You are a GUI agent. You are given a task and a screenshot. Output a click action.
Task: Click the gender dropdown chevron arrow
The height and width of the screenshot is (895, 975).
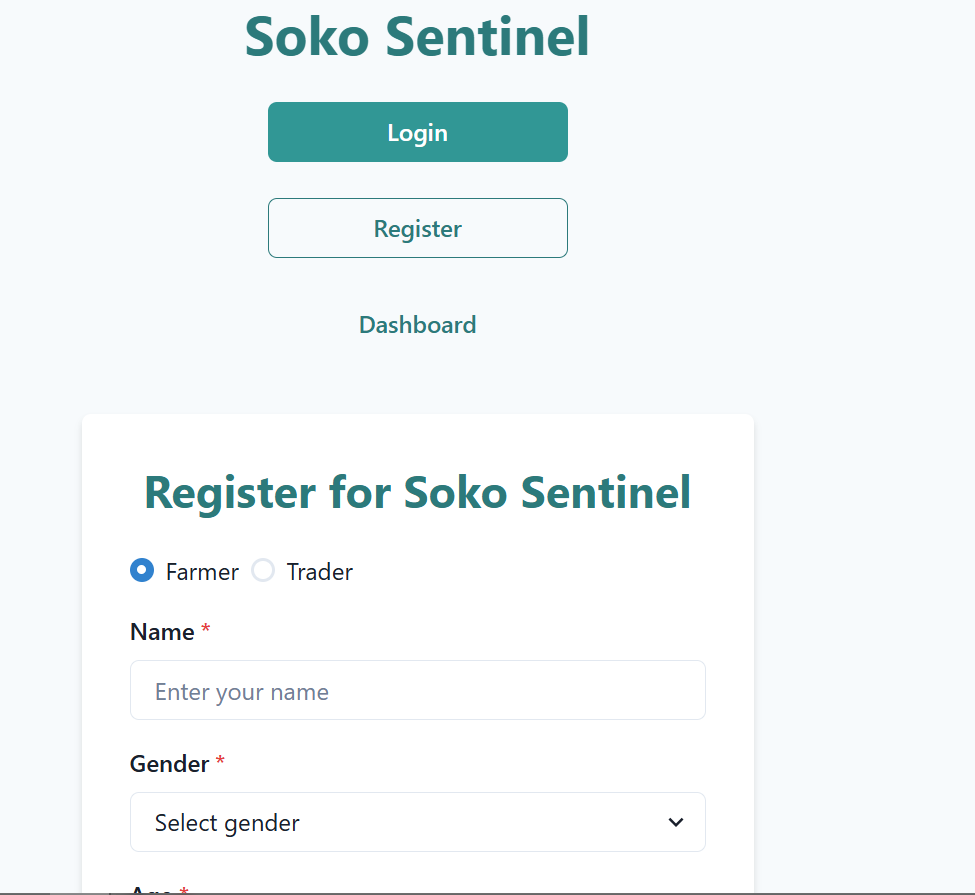pos(676,822)
